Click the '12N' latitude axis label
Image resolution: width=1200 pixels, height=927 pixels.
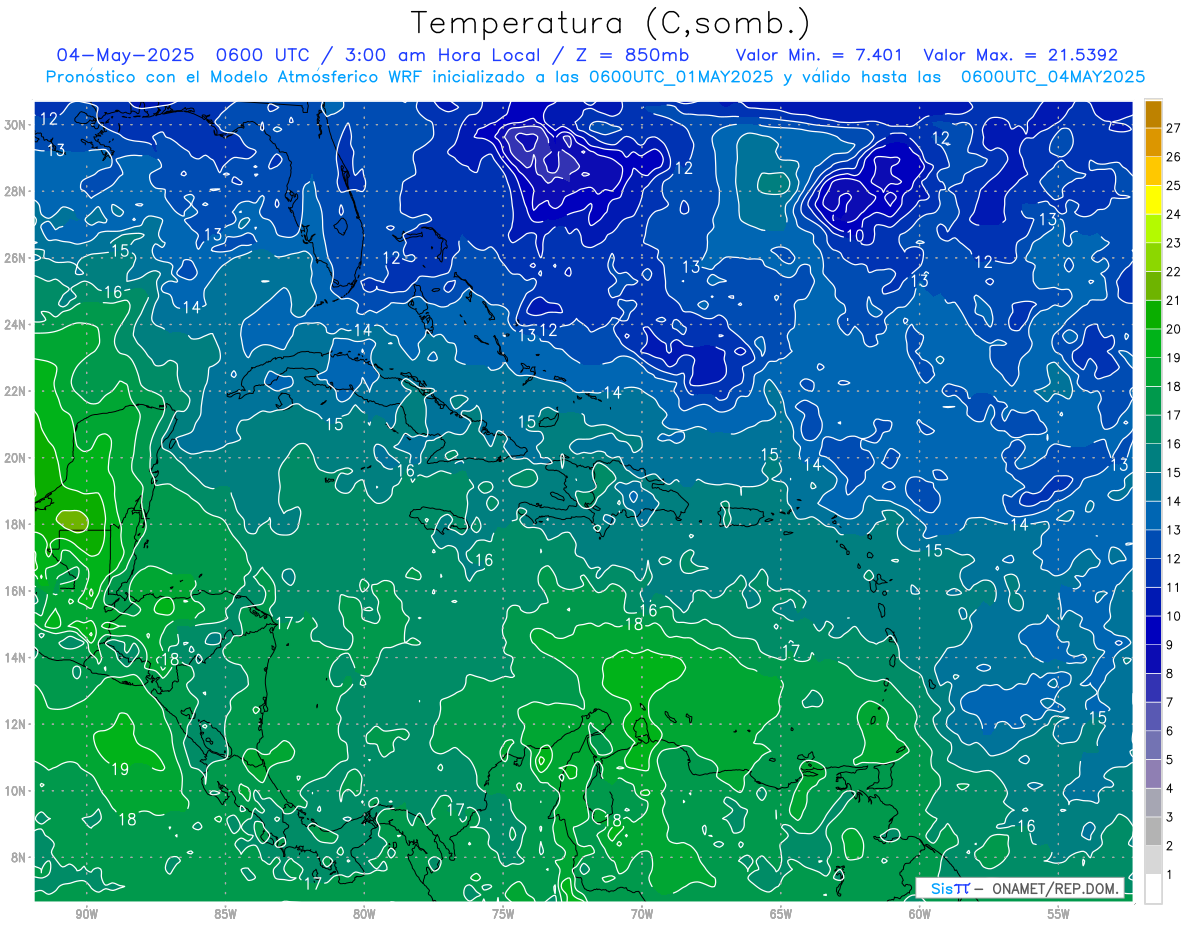pyautogui.click(x=15, y=724)
